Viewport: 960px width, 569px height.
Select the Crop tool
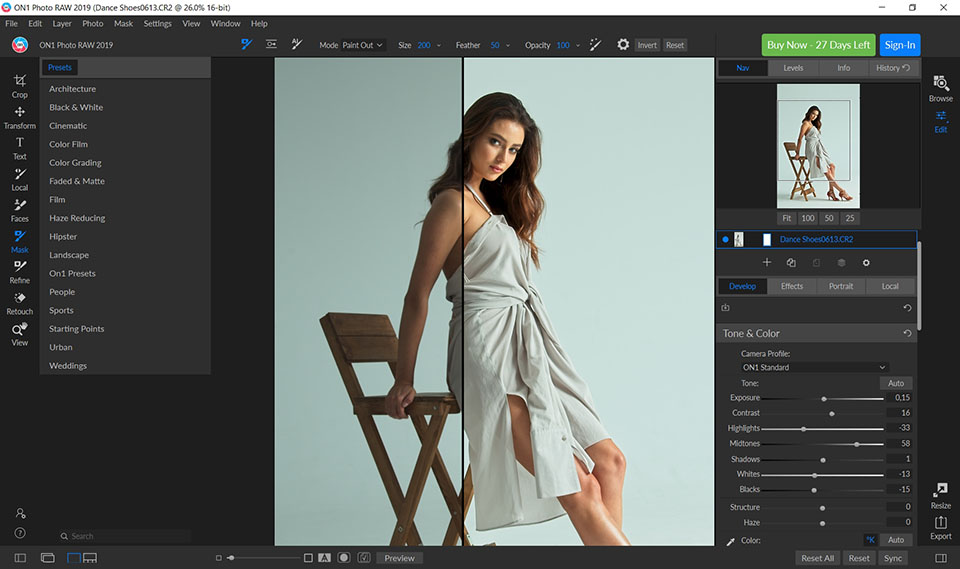[20, 86]
